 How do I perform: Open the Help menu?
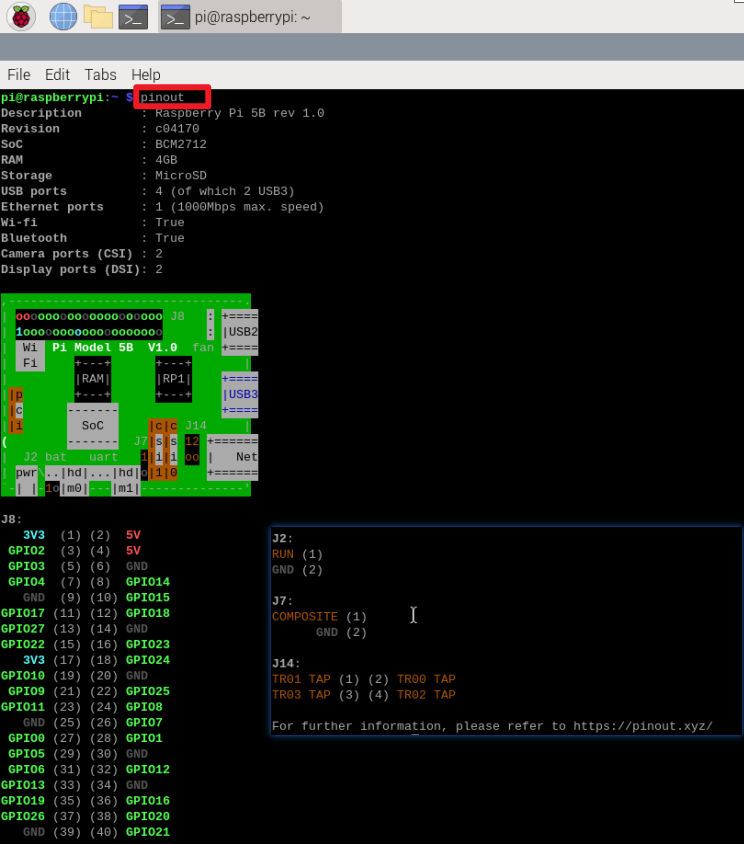click(146, 74)
